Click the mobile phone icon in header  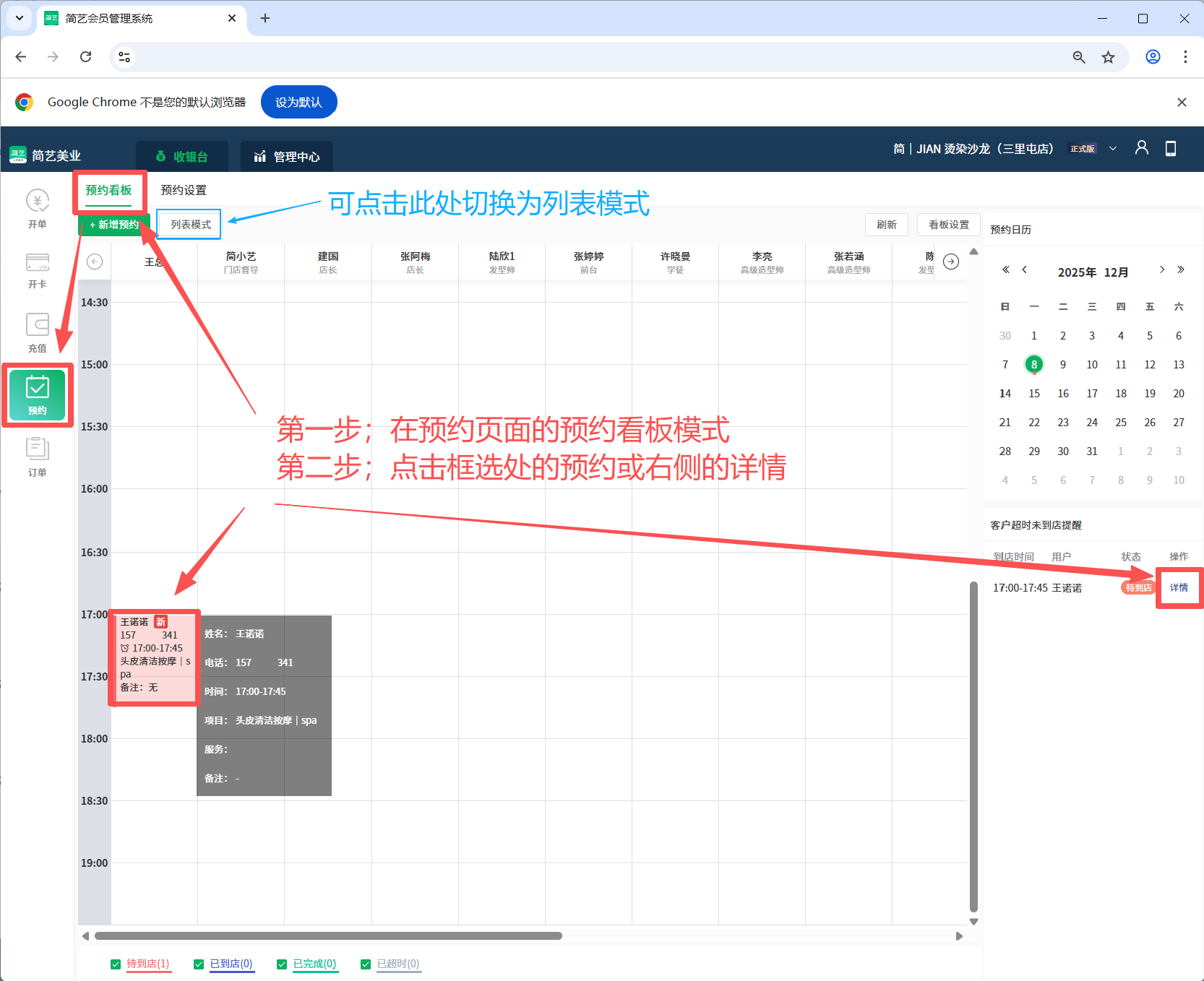pos(1171,148)
